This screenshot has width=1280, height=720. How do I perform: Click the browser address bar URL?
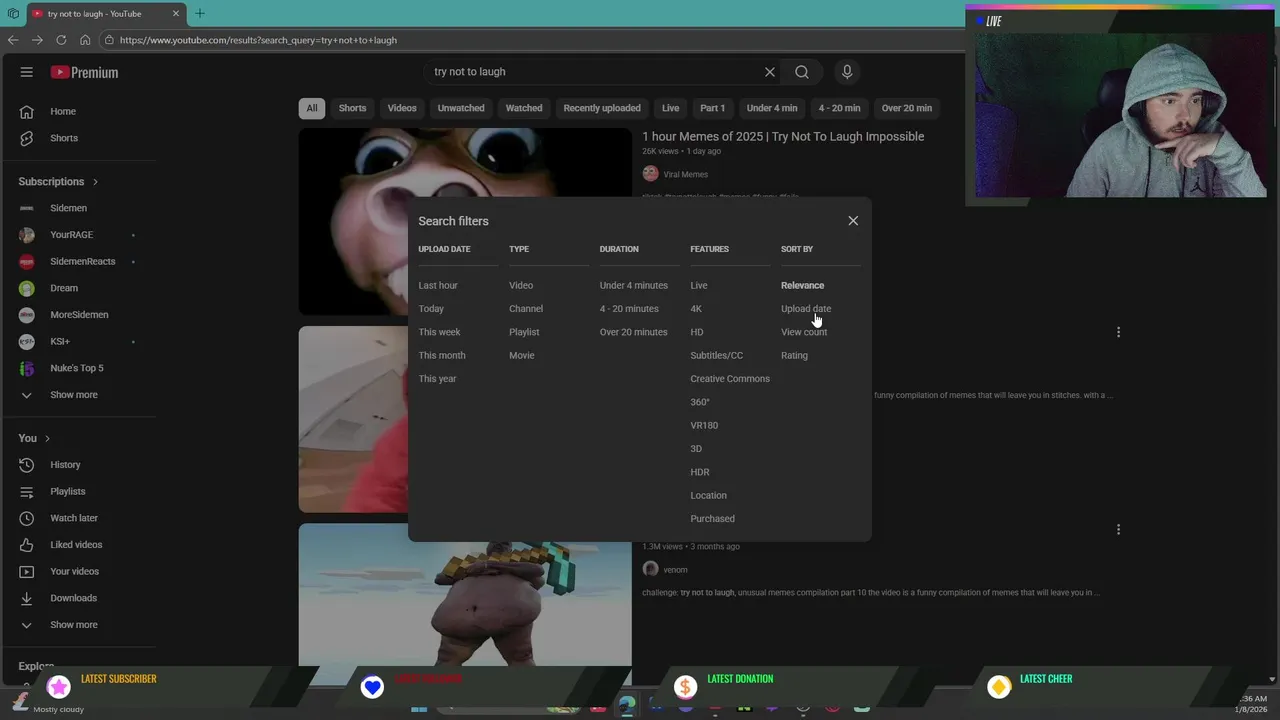[258, 40]
